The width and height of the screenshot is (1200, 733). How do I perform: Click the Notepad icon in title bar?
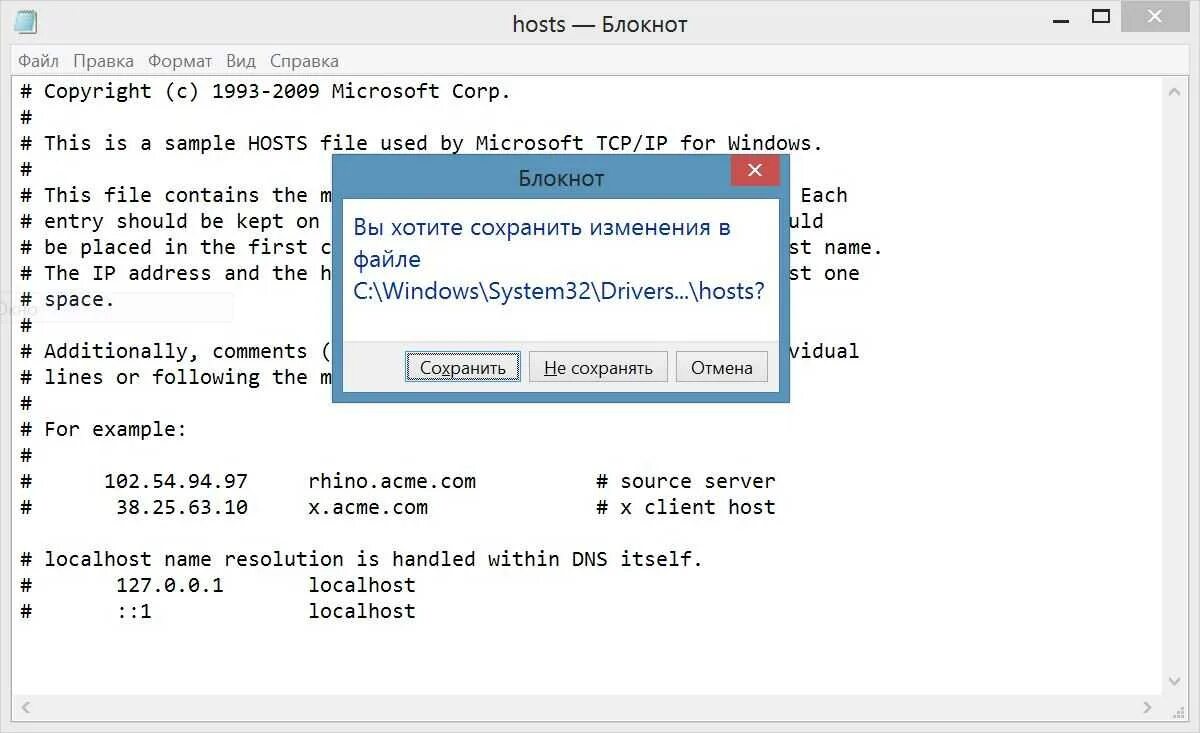[26, 23]
